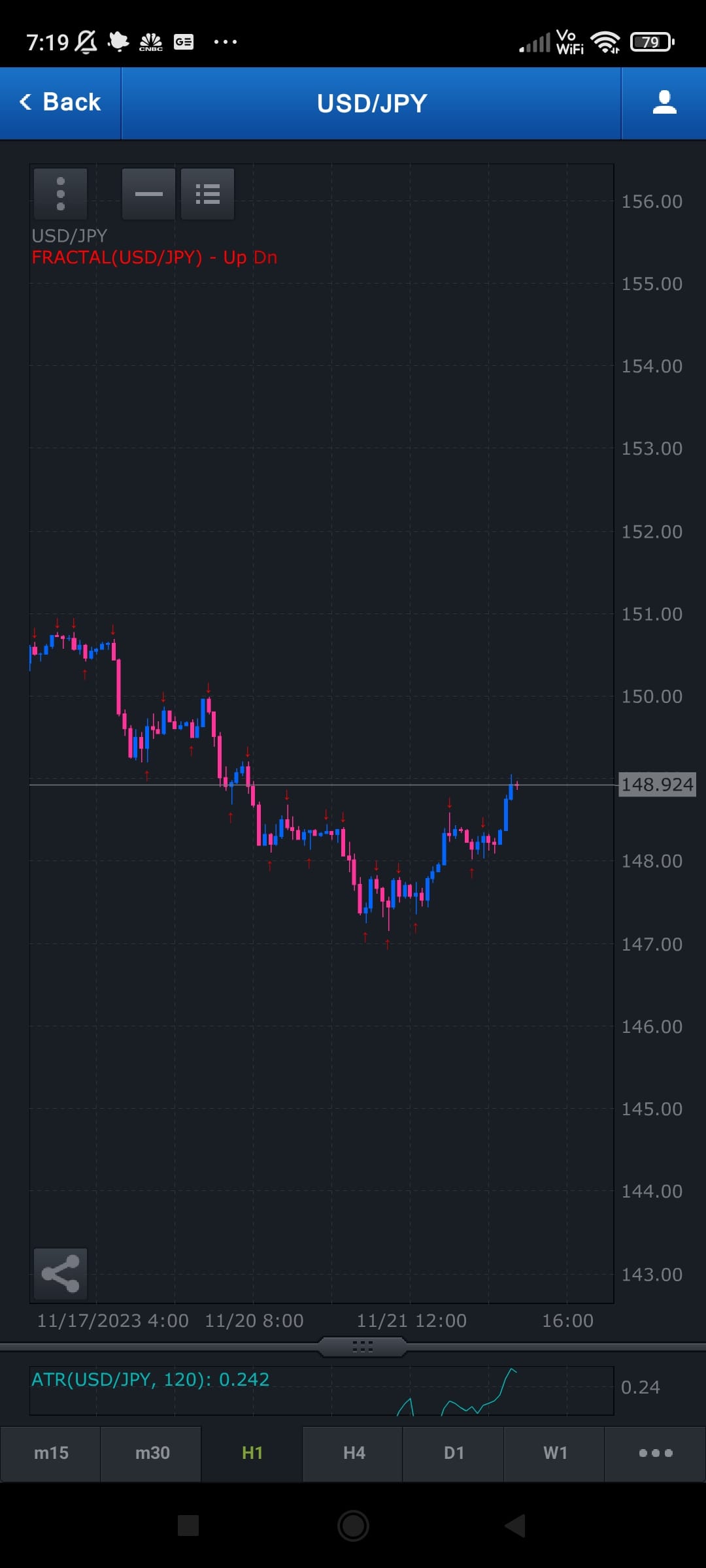Open the chart vertical three-dot menu
706x1568 pixels.
(x=61, y=194)
